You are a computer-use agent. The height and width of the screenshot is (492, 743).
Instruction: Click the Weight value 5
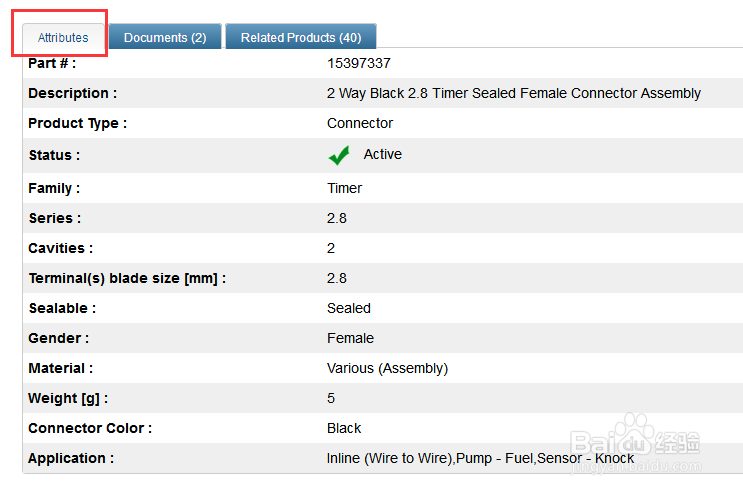pos(331,398)
